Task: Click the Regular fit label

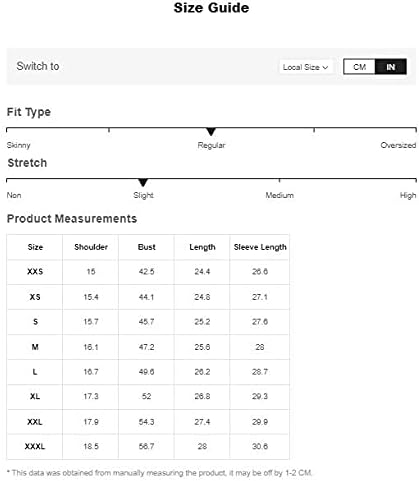Action: pyautogui.click(x=211, y=145)
